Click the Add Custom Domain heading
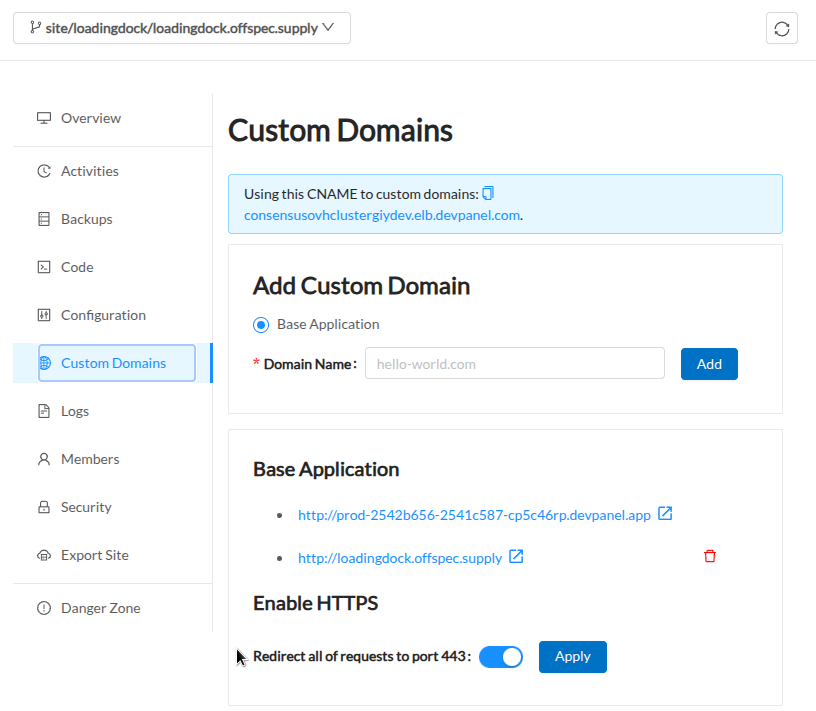The image size is (816, 711). point(361,286)
